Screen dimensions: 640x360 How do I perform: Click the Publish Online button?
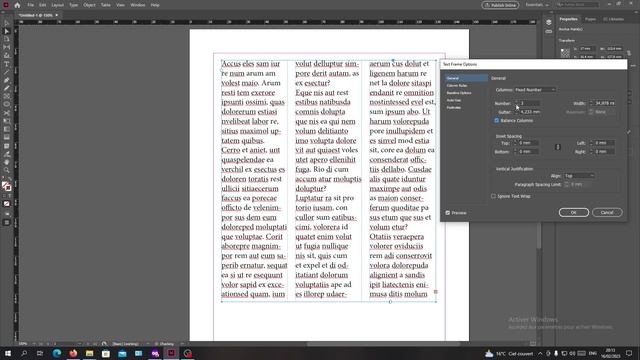tap(500, 5)
